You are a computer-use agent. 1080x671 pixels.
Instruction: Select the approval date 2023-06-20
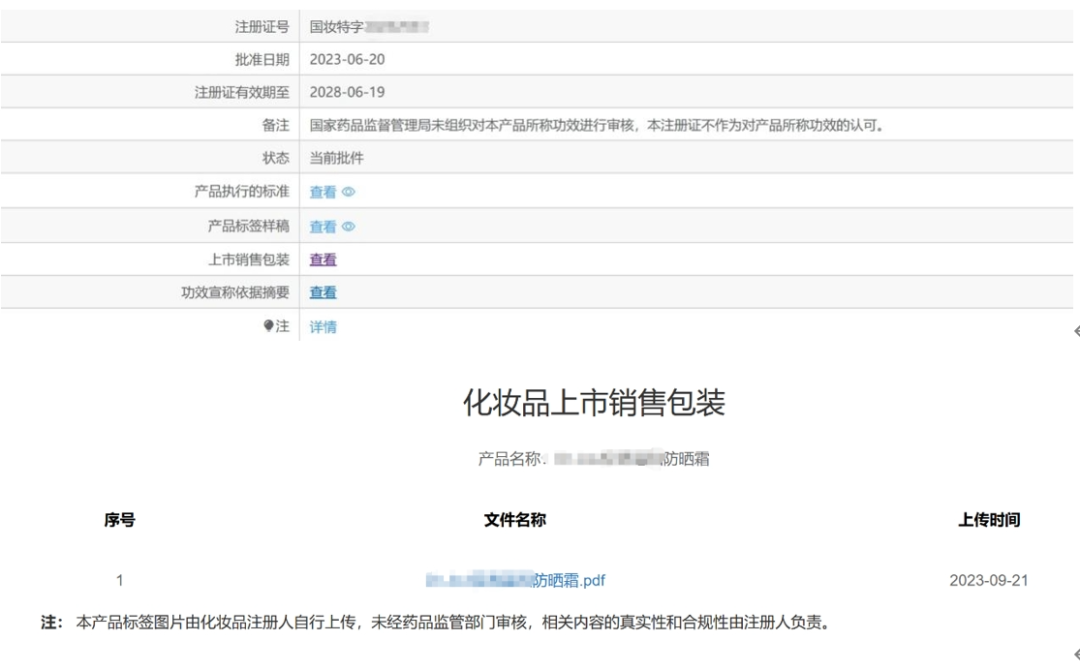pos(347,59)
